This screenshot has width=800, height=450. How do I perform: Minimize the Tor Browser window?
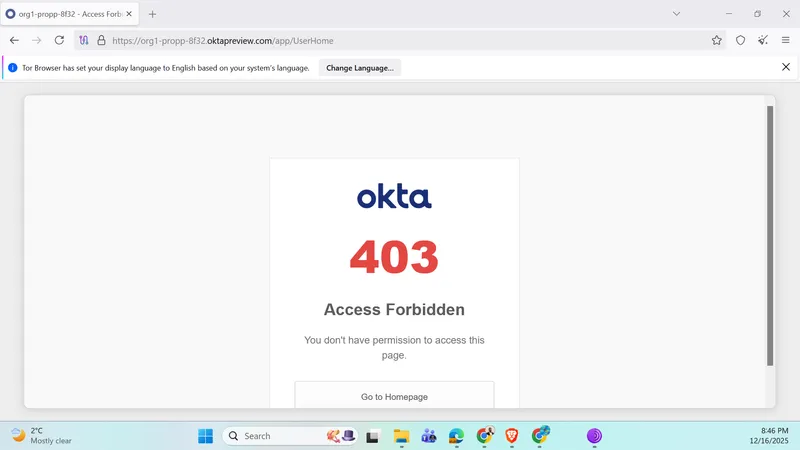(x=729, y=14)
